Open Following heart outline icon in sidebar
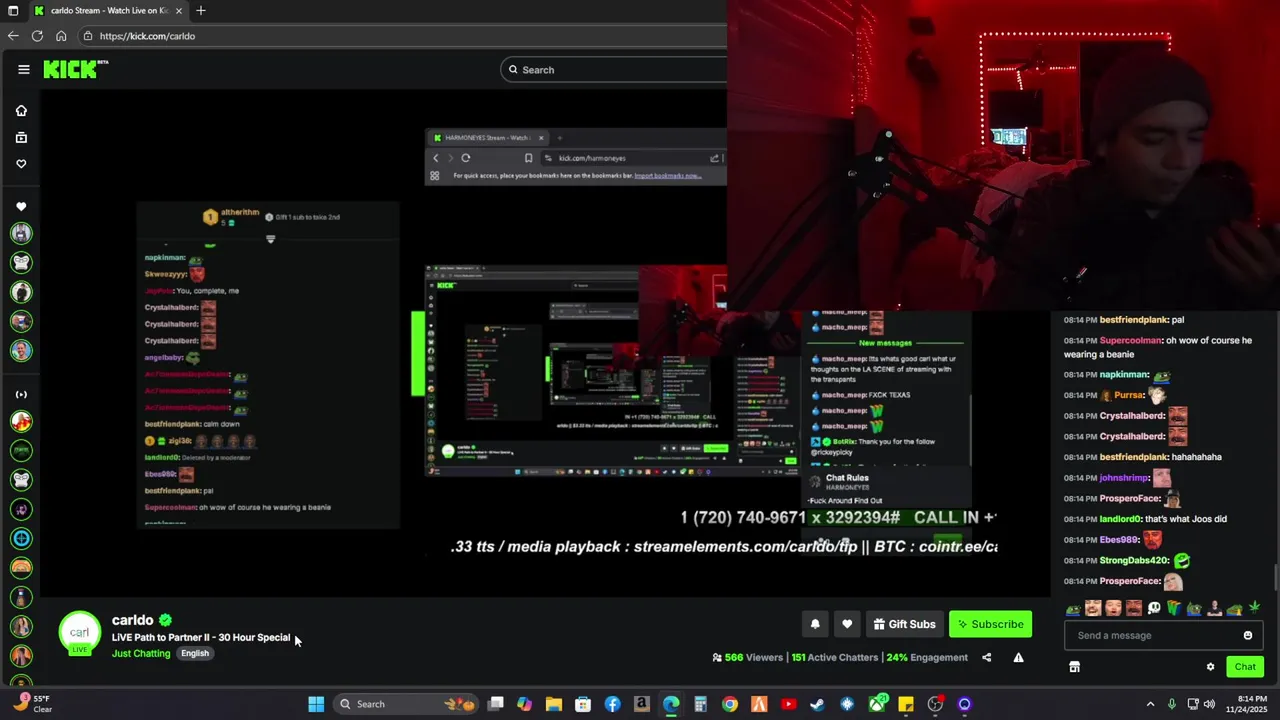Image resolution: width=1280 pixels, height=720 pixels. point(21,164)
